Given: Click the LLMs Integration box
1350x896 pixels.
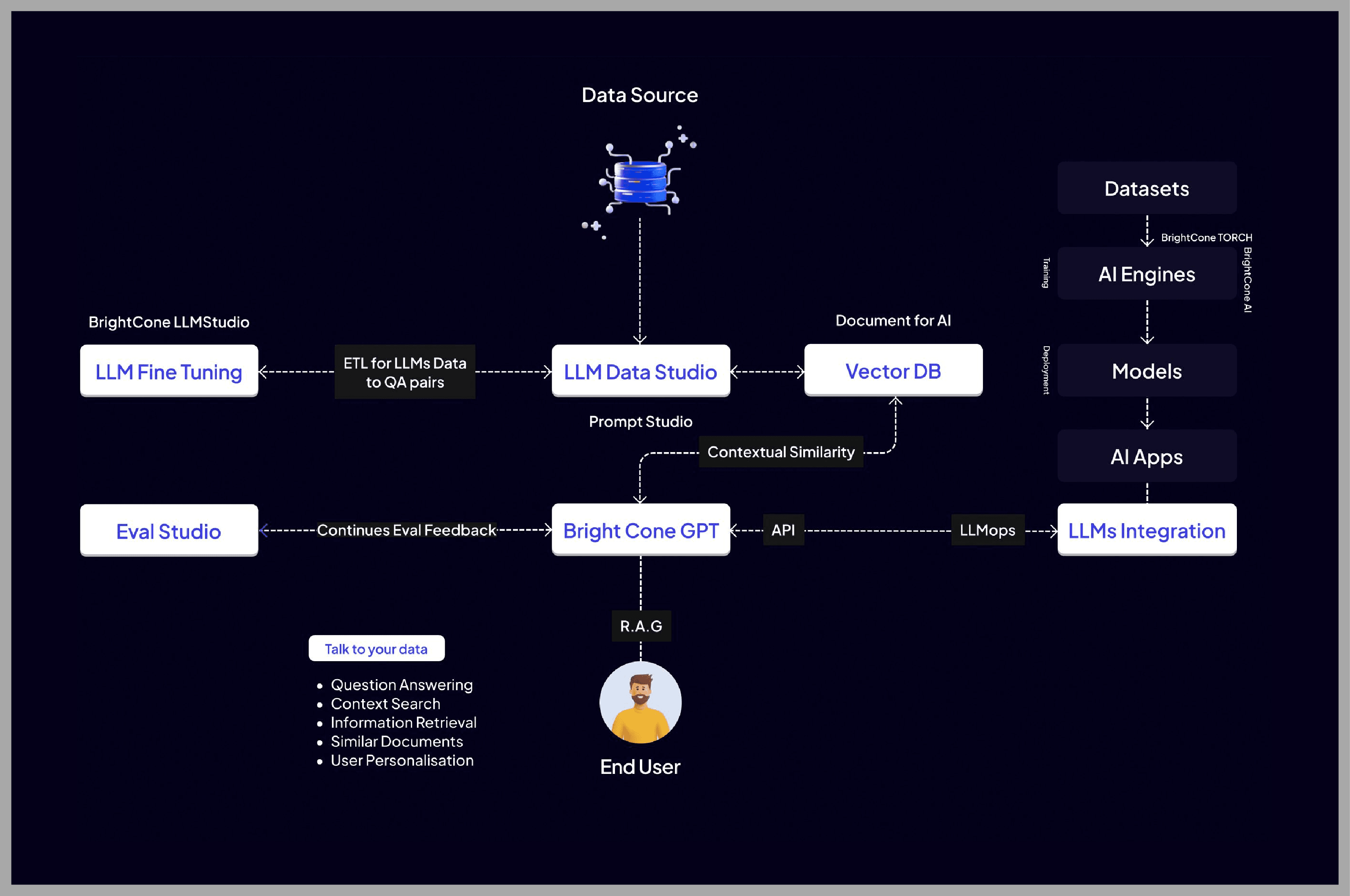Looking at the screenshot, I should tap(1147, 530).
